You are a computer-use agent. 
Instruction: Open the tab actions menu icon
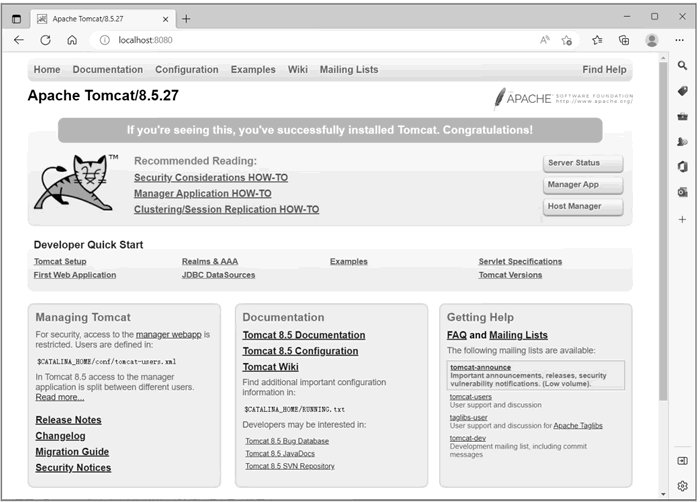(x=17, y=19)
